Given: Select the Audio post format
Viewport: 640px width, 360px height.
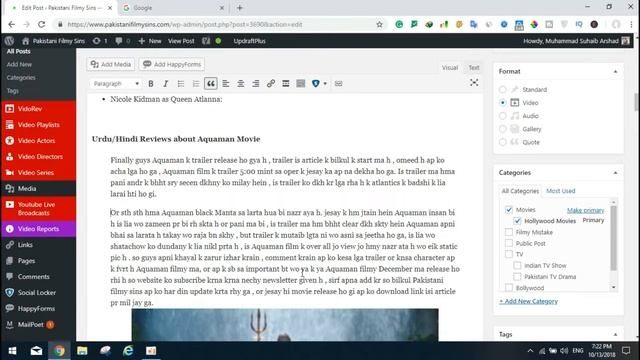Looking at the screenshot, I should (503, 116).
